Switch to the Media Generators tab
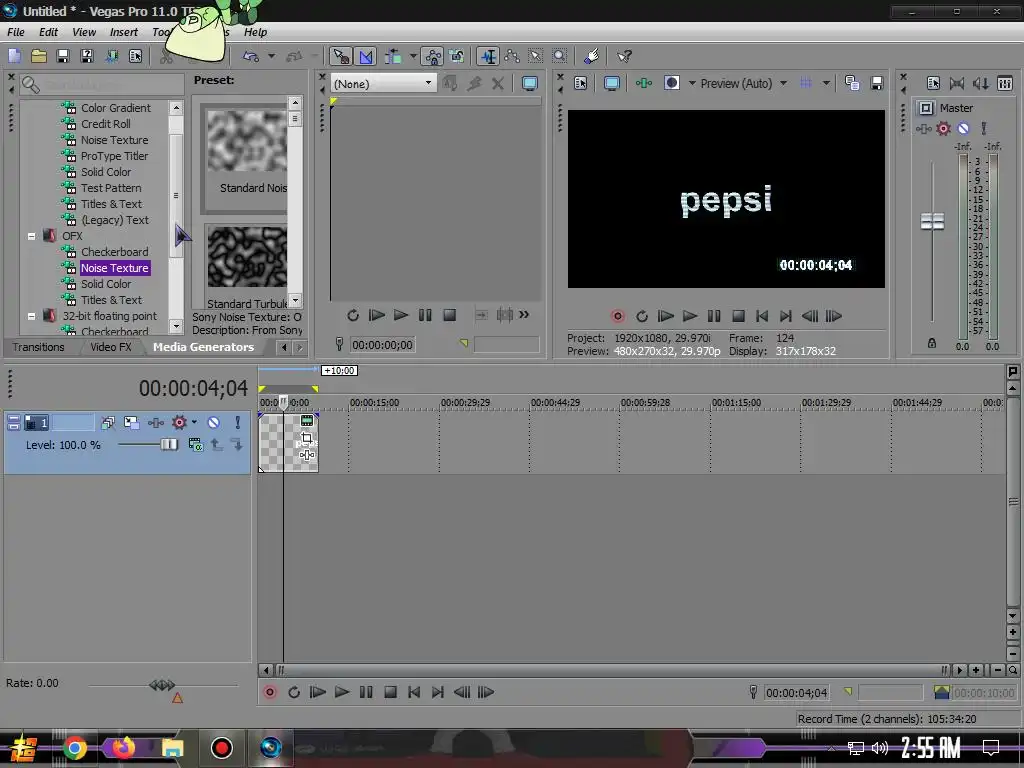 (x=203, y=347)
